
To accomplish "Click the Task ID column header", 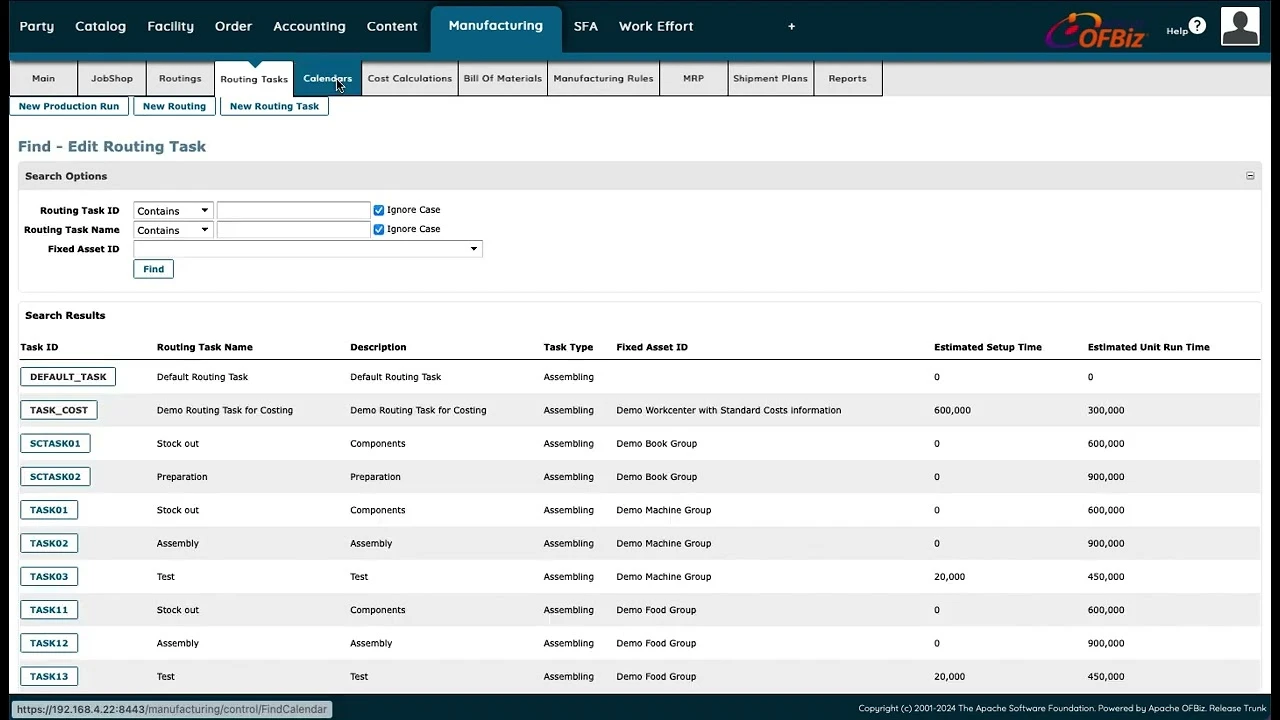I will pos(39,347).
